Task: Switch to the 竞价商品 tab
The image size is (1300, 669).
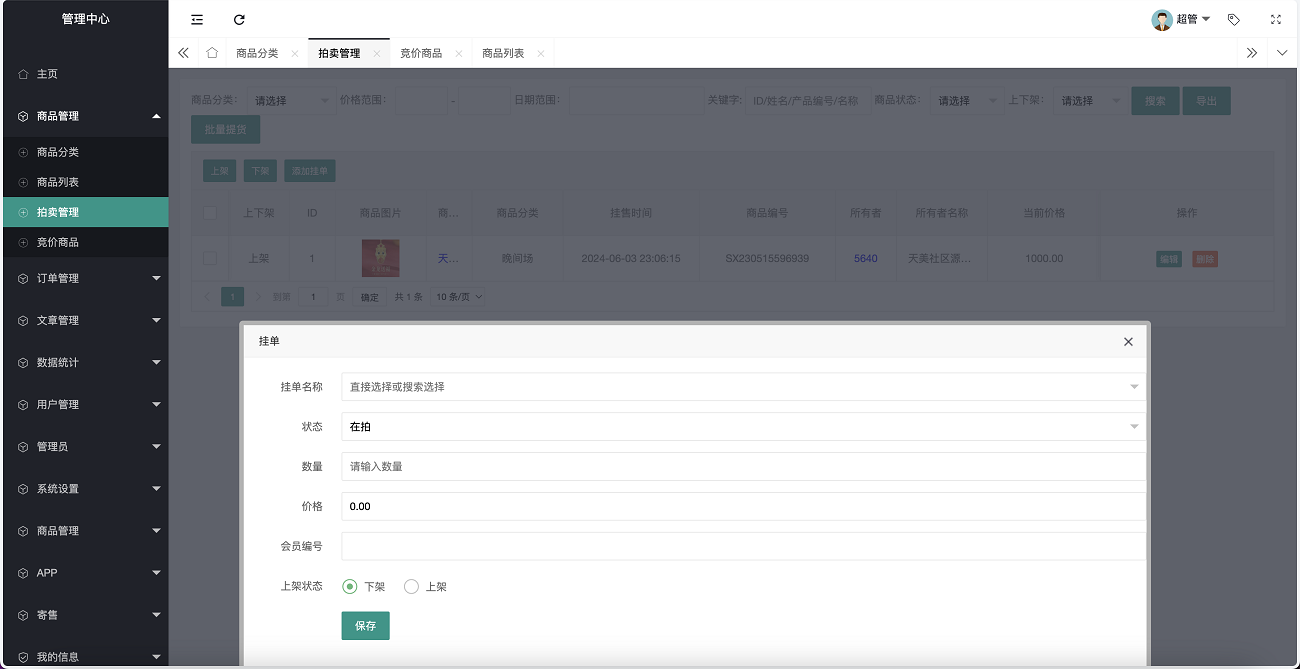Action: (x=421, y=53)
